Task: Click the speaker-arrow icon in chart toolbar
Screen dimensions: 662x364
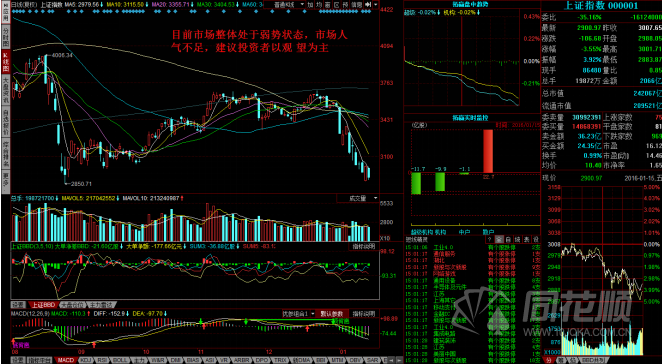Action: pos(368,4)
